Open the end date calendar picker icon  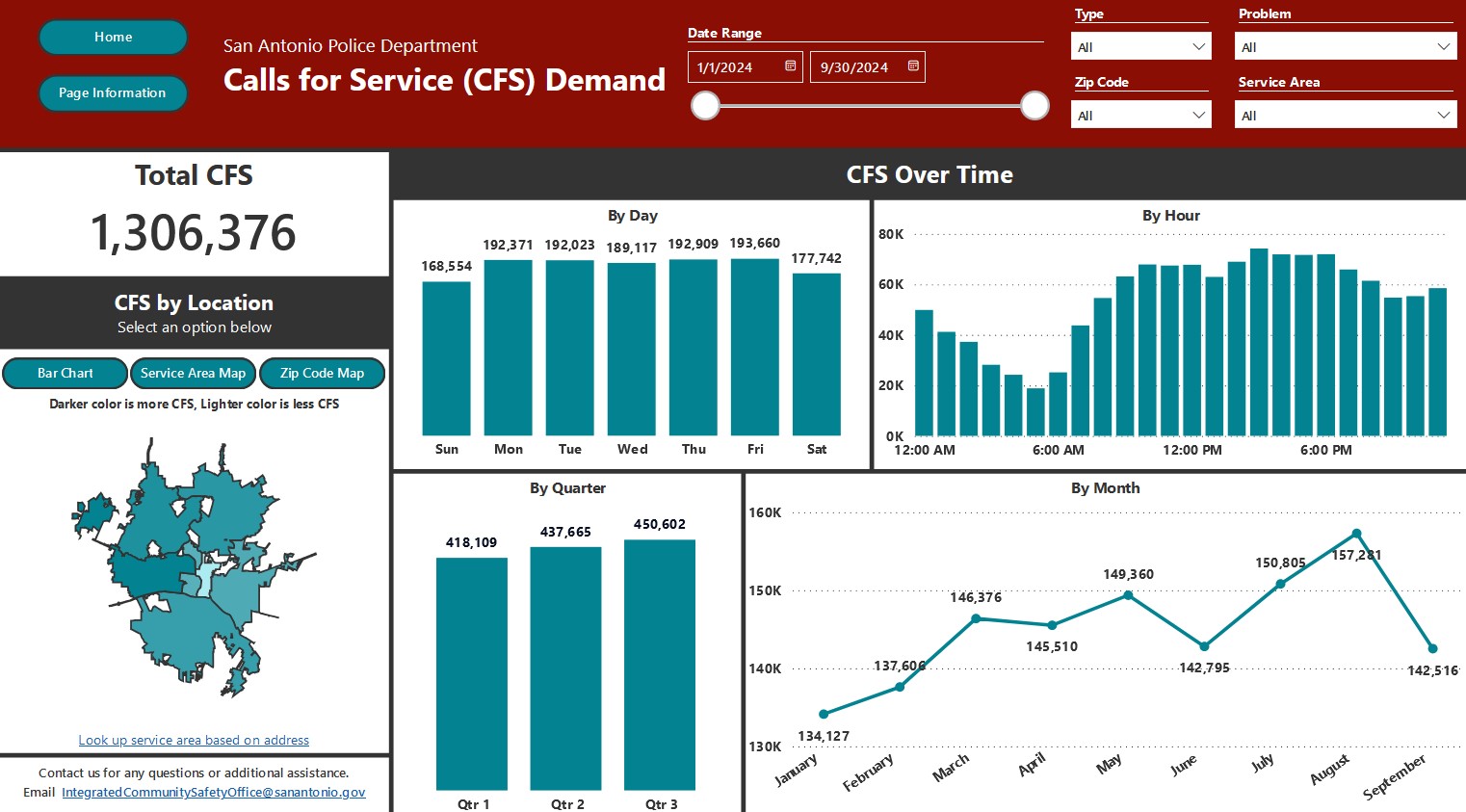pos(913,66)
